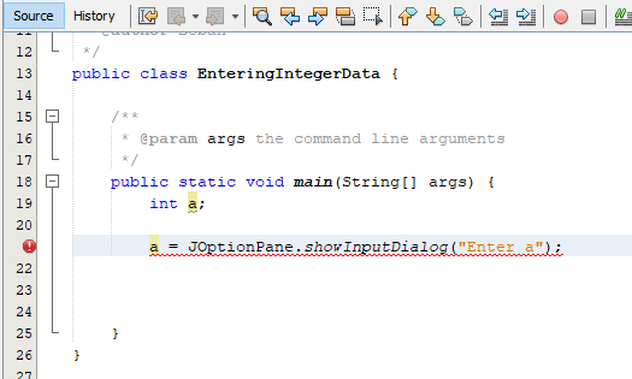This screenshot has width=632, height=379.
Task: Open the Forward history dropdown arrow
Action: coord(235,17)
